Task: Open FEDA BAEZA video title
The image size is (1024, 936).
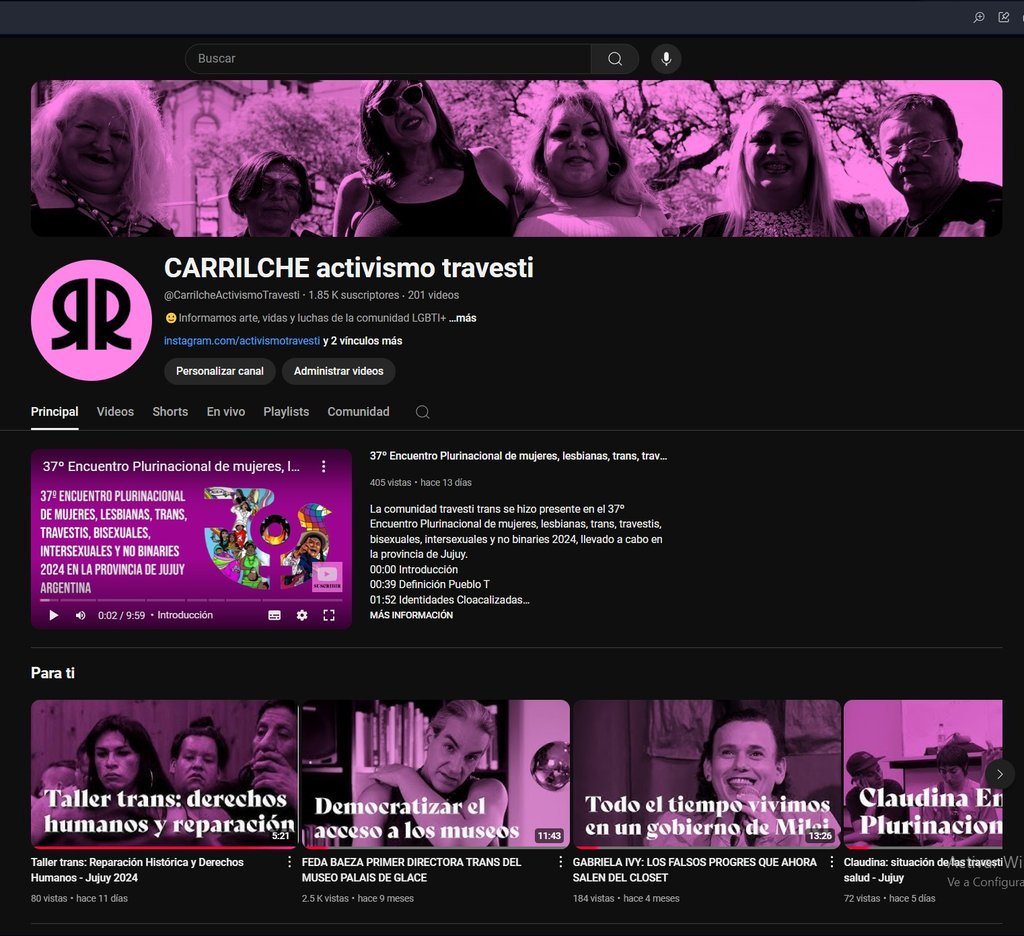Action: [x=411, y=870]
